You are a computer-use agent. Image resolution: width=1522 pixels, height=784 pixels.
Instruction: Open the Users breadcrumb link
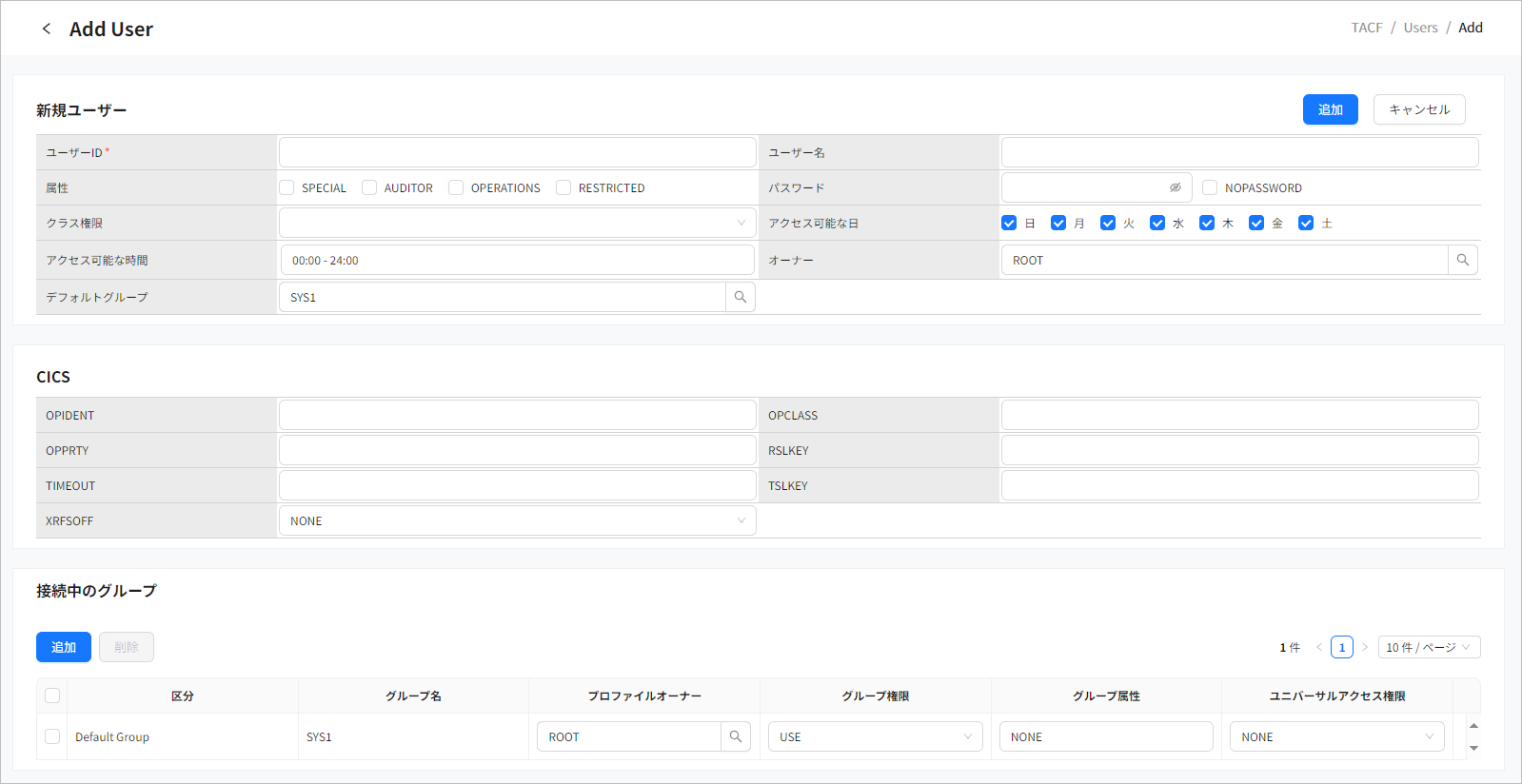1420,28
